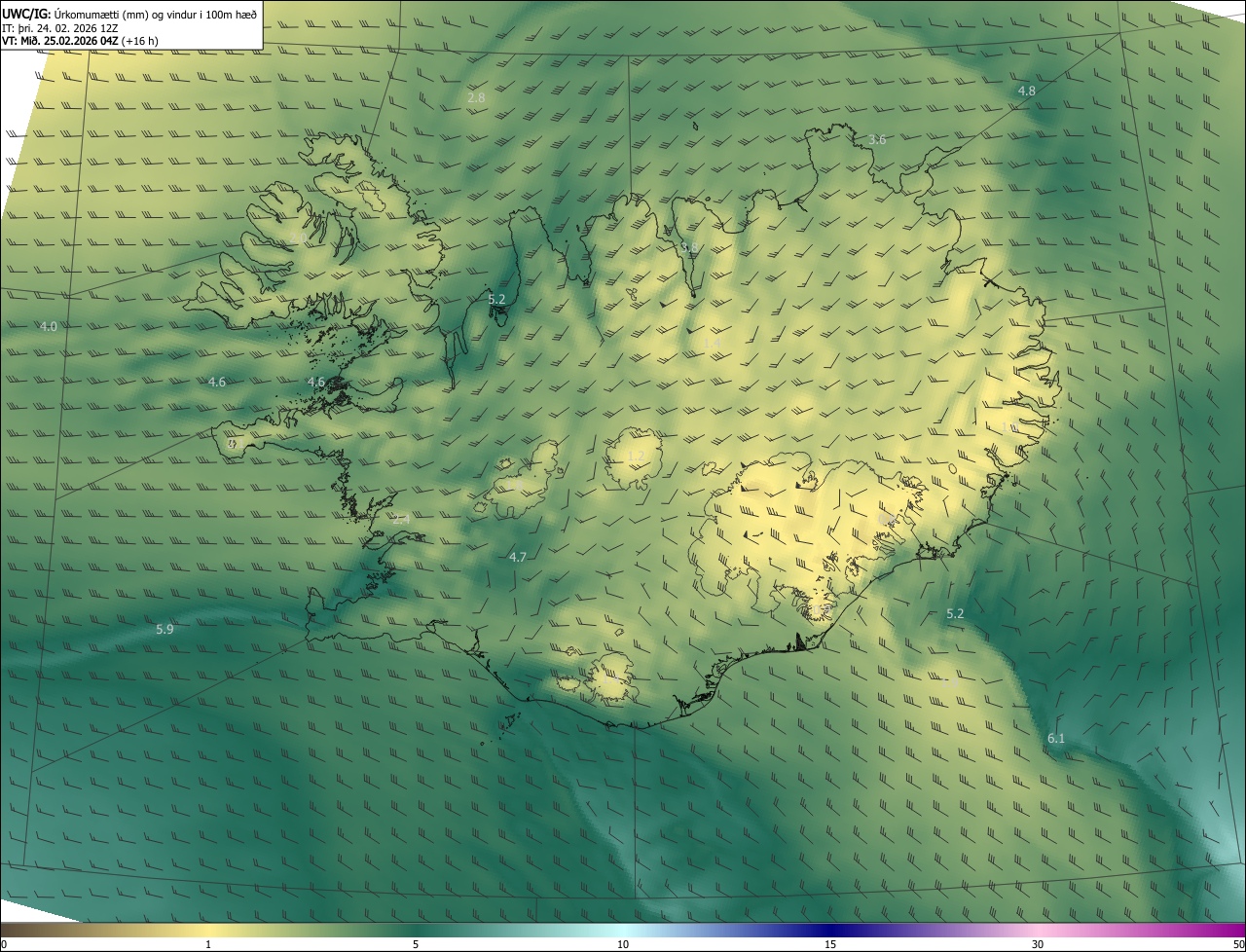This screenshot has height=952, width=1246.
Task: Click the title 'Úrkomumætti (mm) og vindur í 100m hæð'
Action: click(156, 14)
